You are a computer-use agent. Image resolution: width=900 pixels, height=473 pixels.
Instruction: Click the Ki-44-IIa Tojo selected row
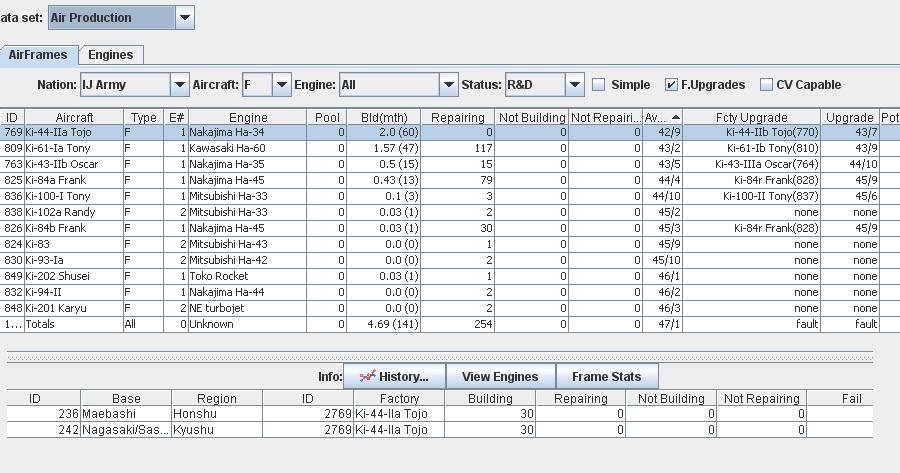click(x=450, y=132)
